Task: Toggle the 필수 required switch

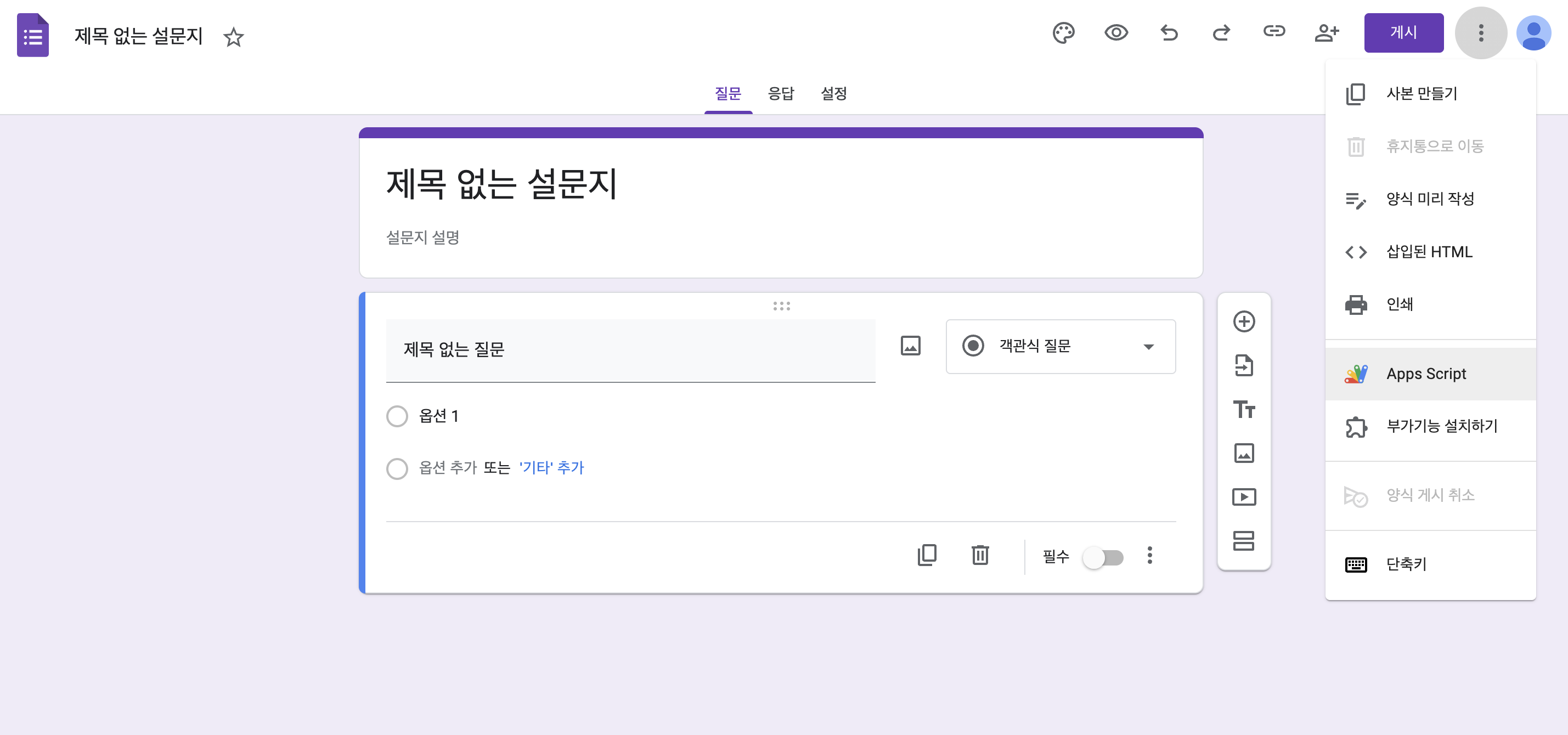Action: pos(1102,557)
